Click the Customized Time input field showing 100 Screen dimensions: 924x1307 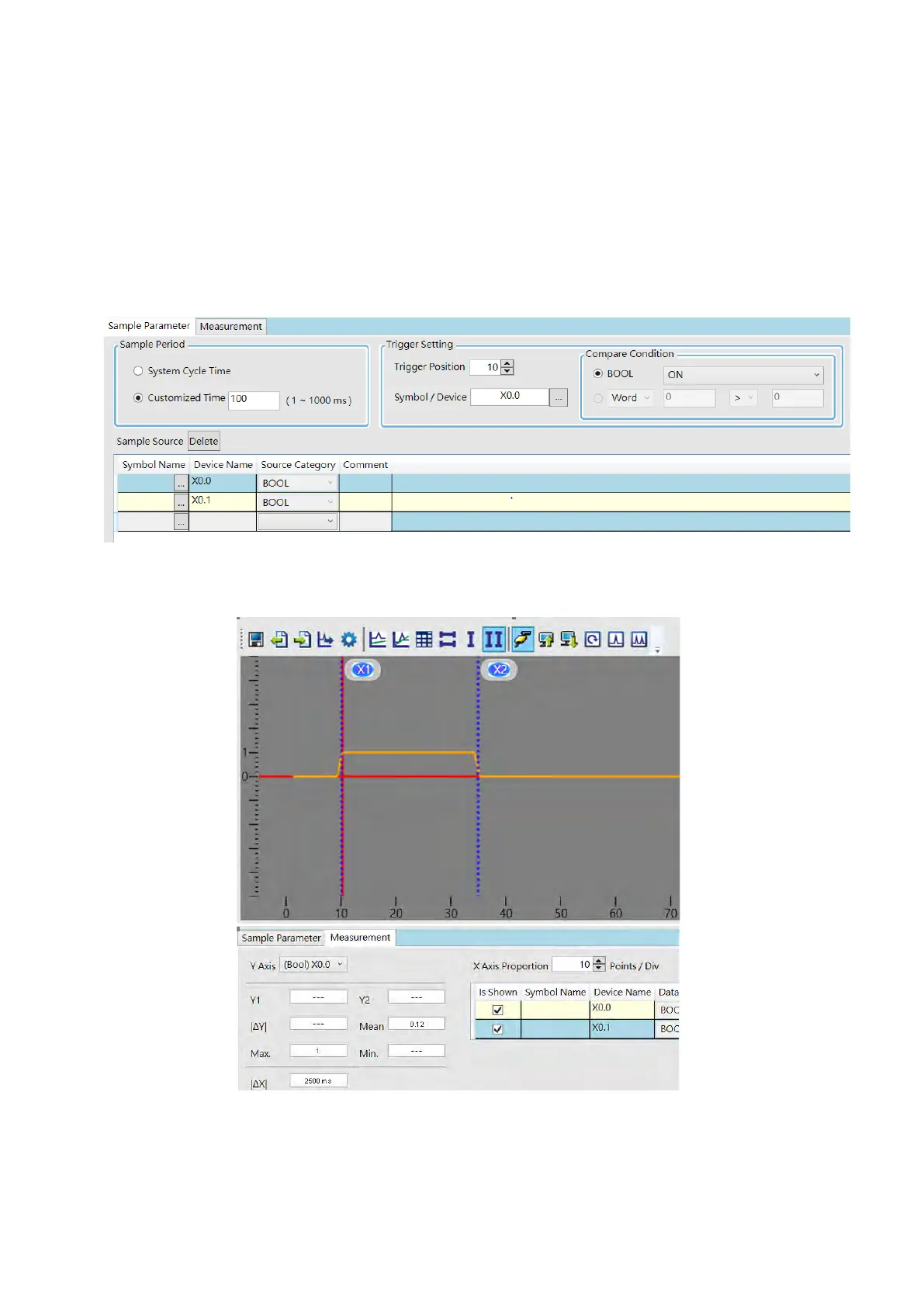254,400
